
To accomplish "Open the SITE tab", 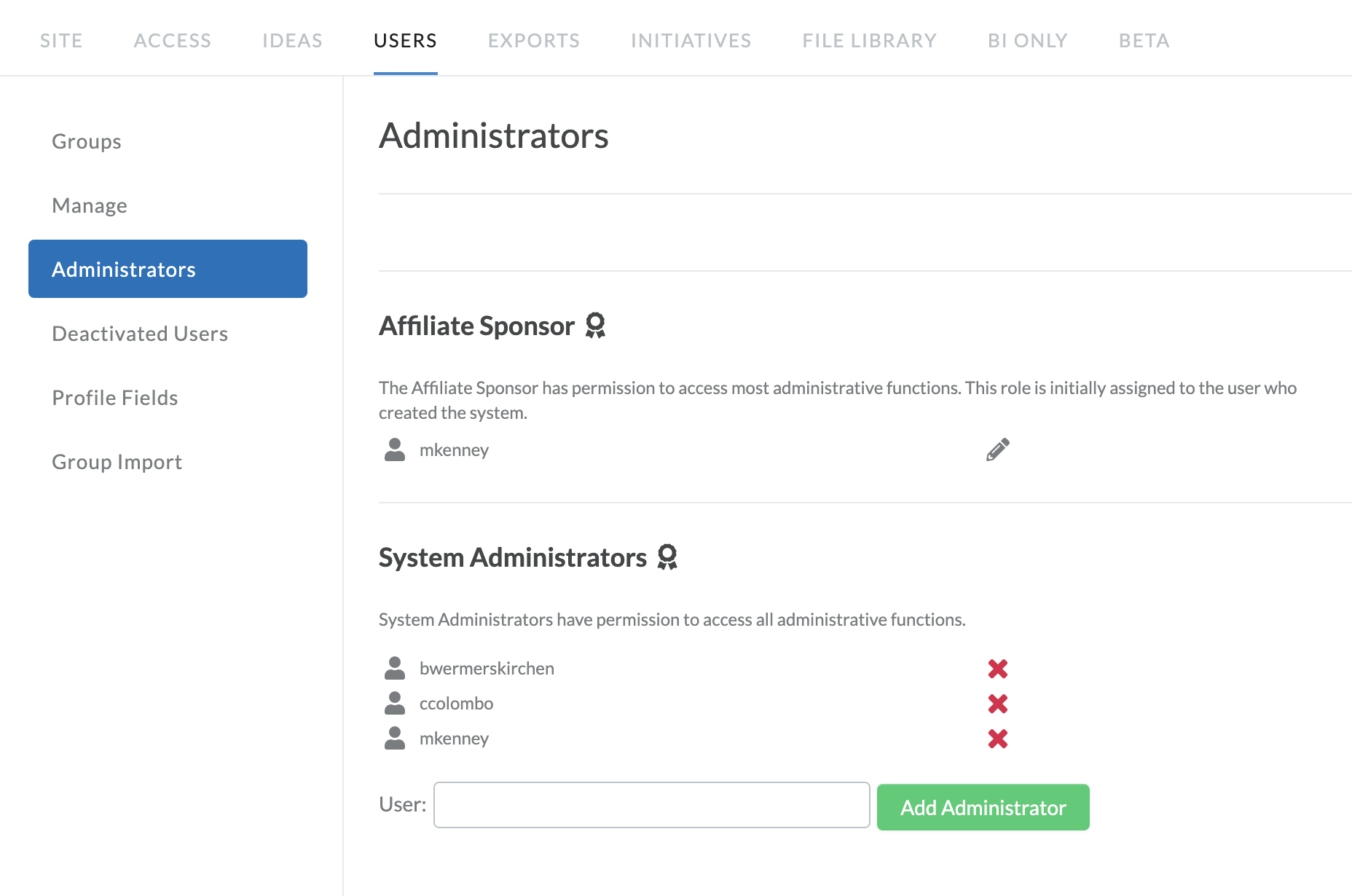I will point(61,41).
